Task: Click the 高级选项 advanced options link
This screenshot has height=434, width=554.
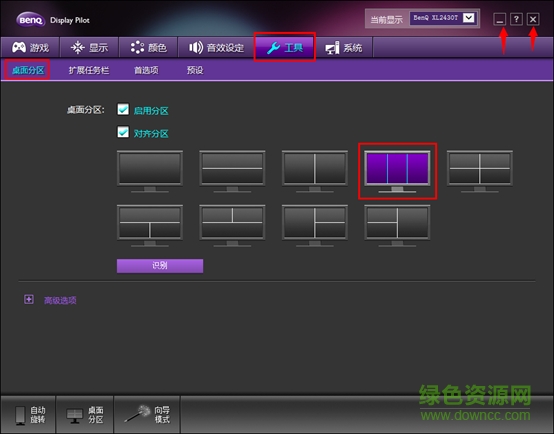Action: [x=60, y=300]
